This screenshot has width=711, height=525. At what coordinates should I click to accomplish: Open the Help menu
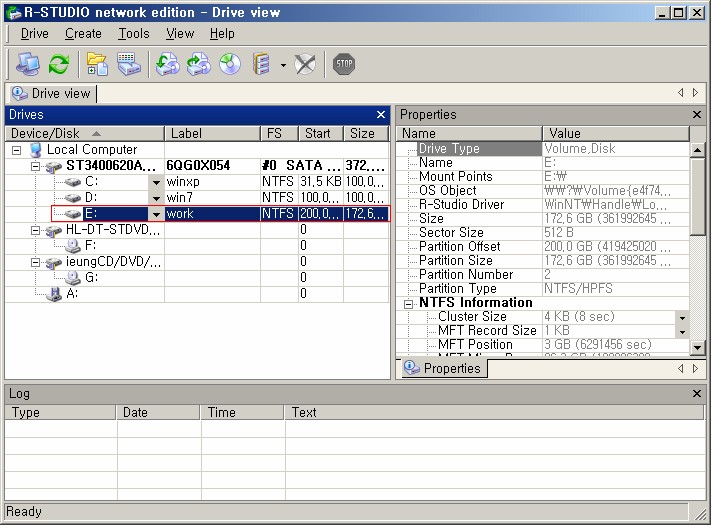(x=222, y=34)
